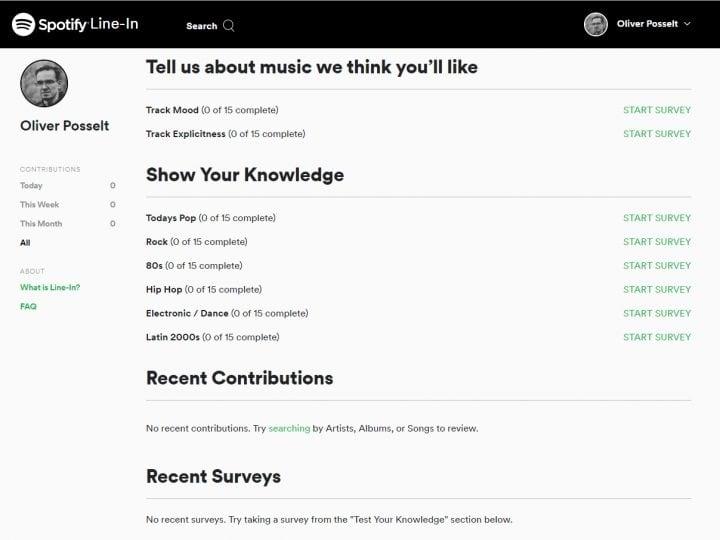Select This Month contributions filter
720x540 pixels.
tap(42, 224)
